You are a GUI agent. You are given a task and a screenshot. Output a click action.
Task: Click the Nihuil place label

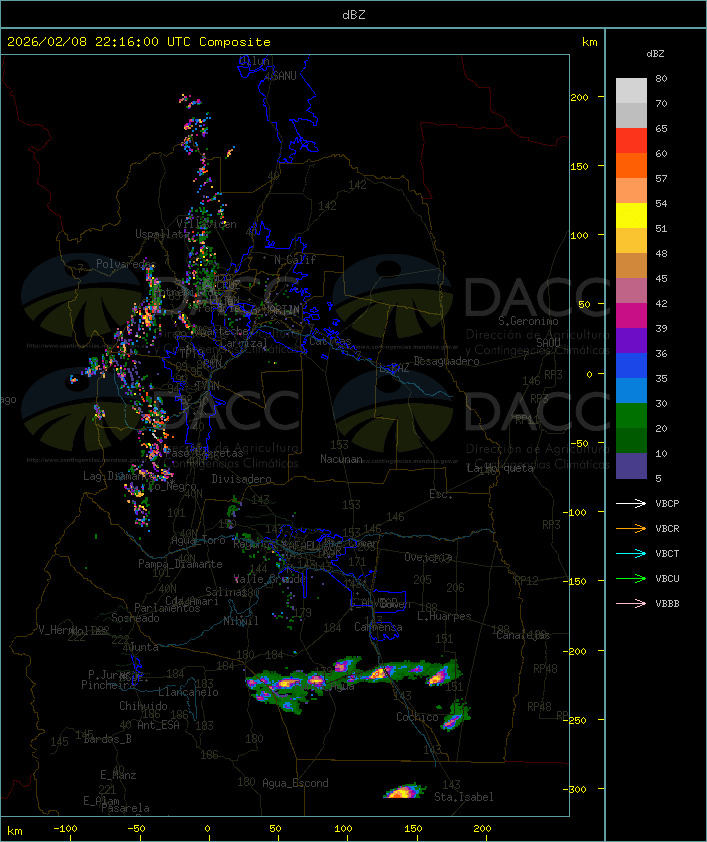point(241,621)
